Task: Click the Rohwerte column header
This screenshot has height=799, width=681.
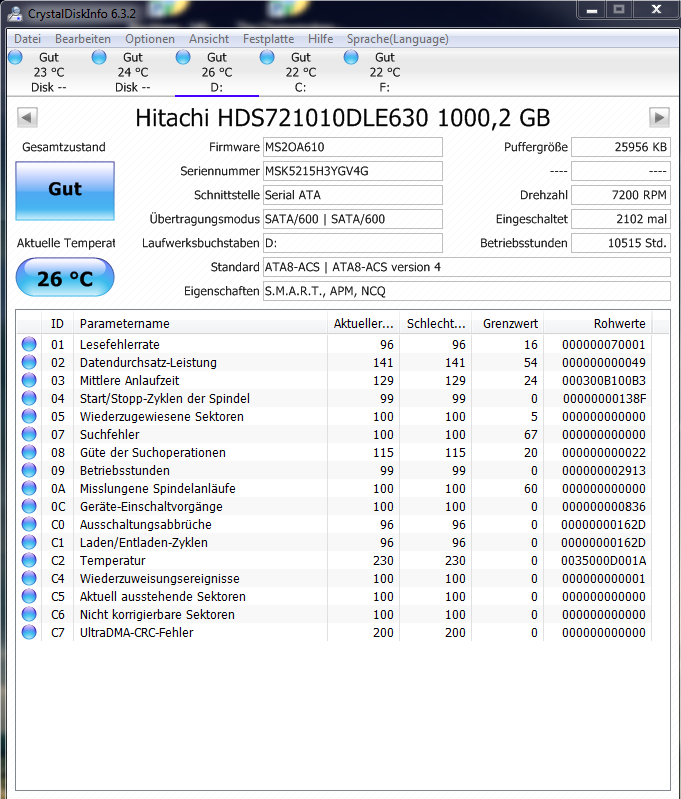Action: coord(598,324)
